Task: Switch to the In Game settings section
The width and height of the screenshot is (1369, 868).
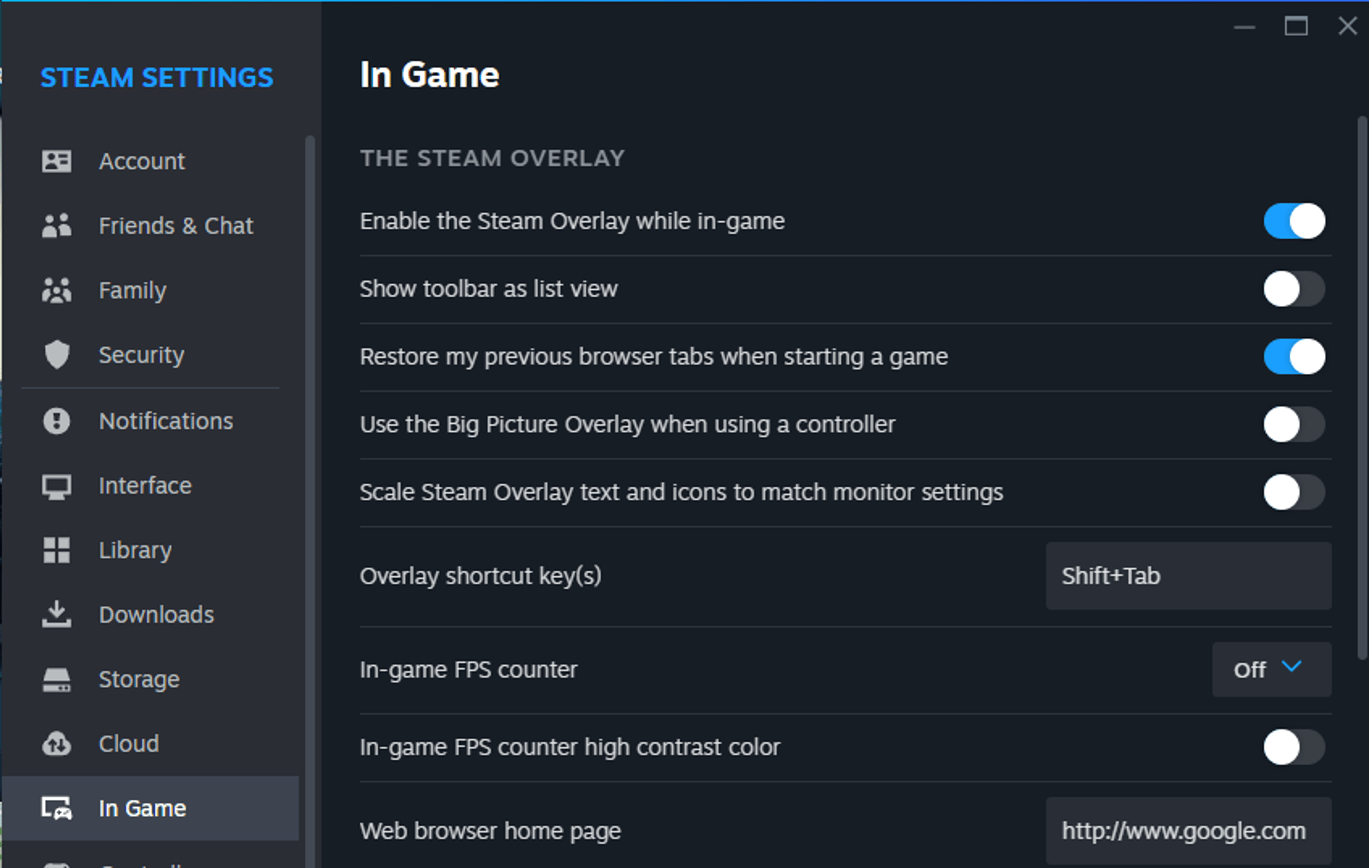Action: pos(140,808)
